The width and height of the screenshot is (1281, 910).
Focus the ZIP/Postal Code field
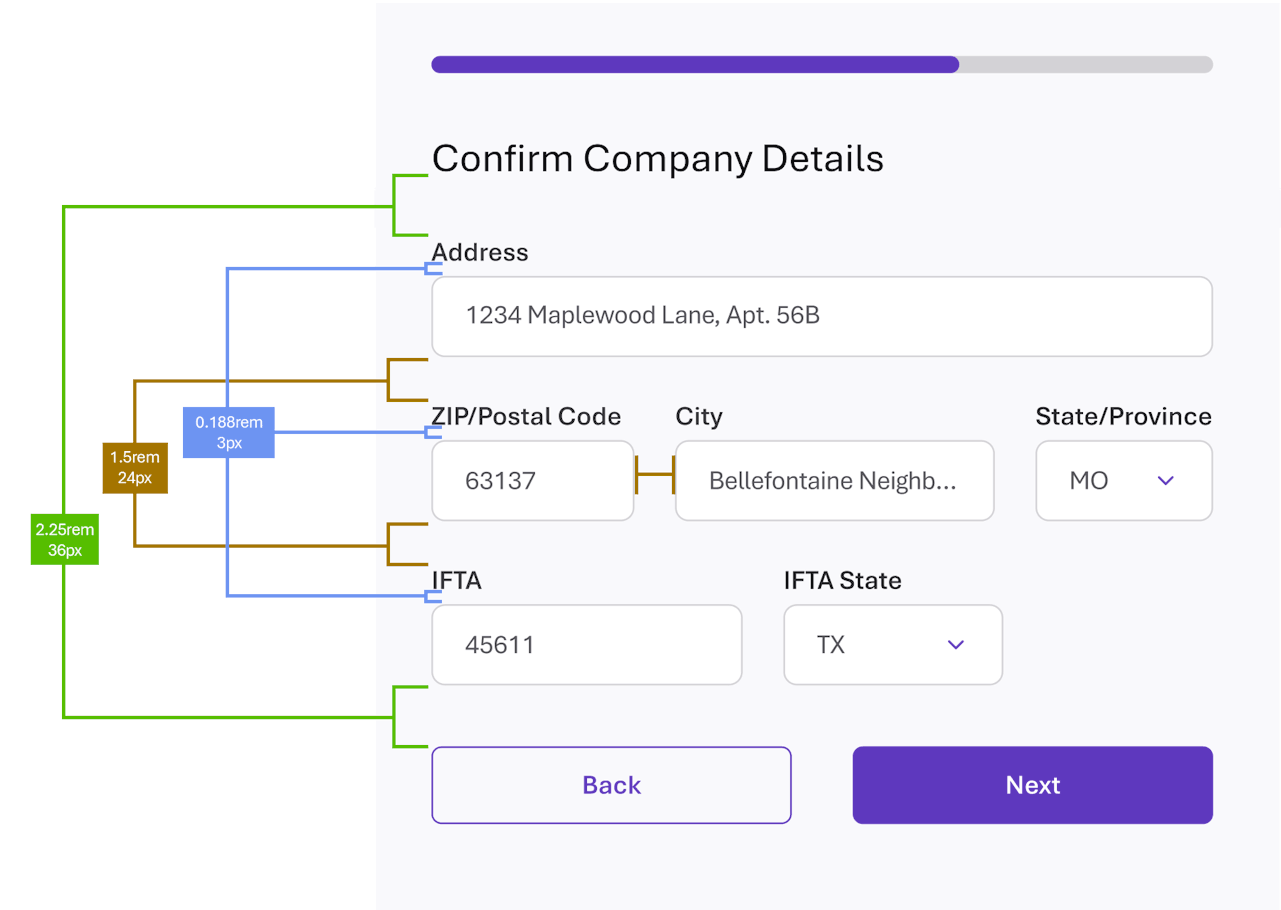pyautogui.click(x=533, y=481)
